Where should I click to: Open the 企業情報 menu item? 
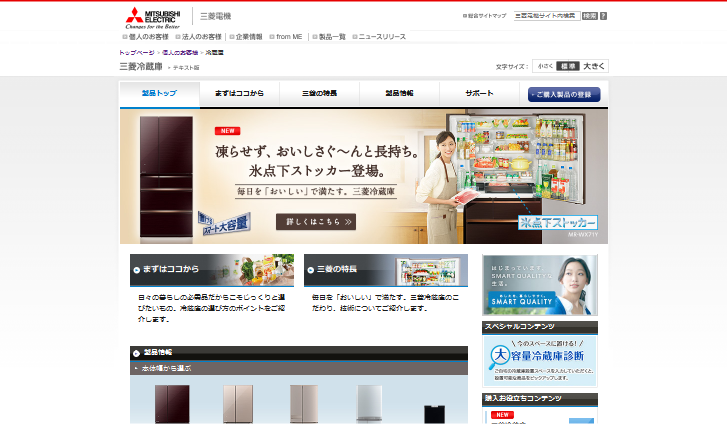246,37
